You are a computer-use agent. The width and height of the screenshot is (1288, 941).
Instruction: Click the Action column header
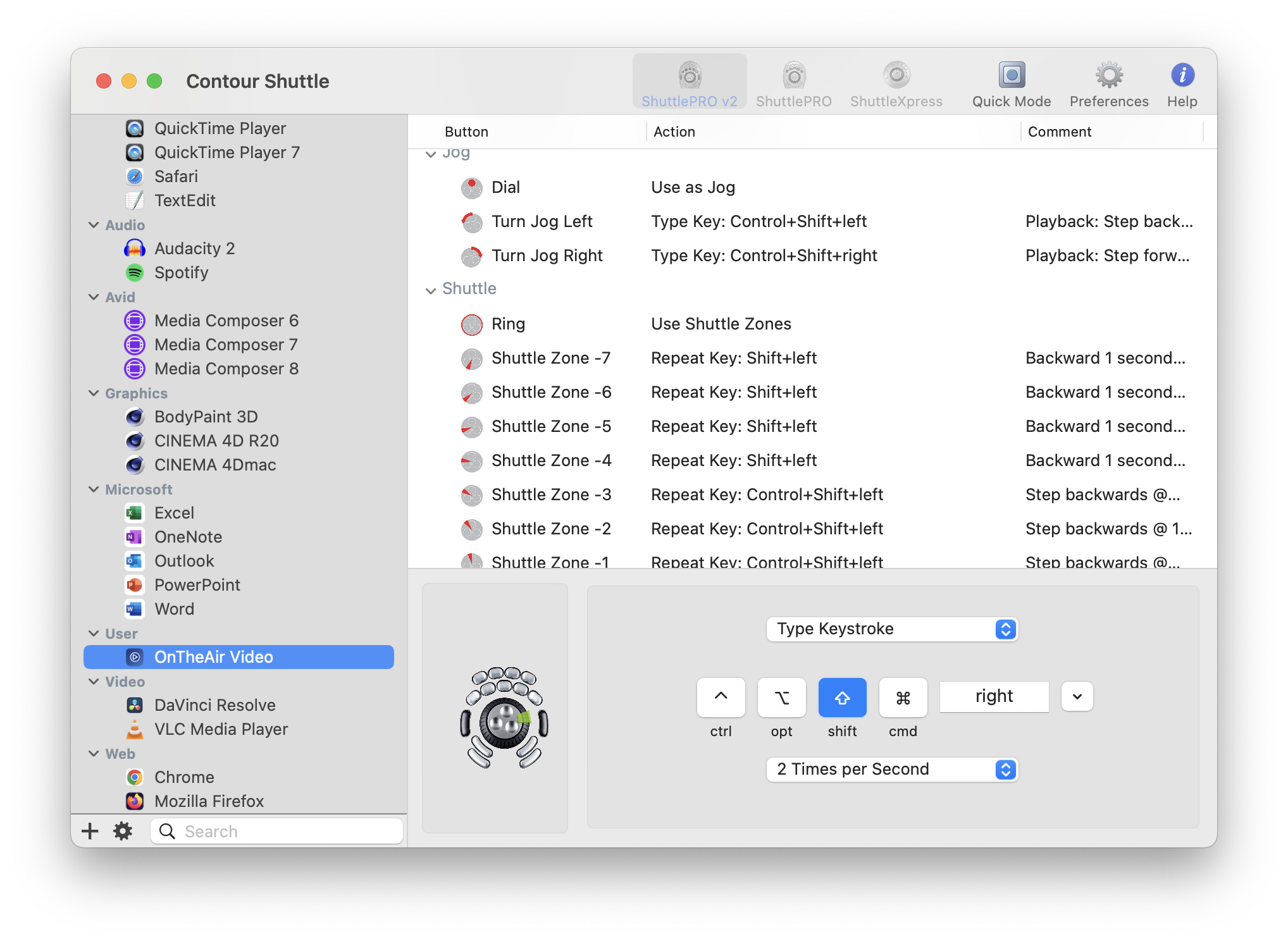[x=833, y=132]
